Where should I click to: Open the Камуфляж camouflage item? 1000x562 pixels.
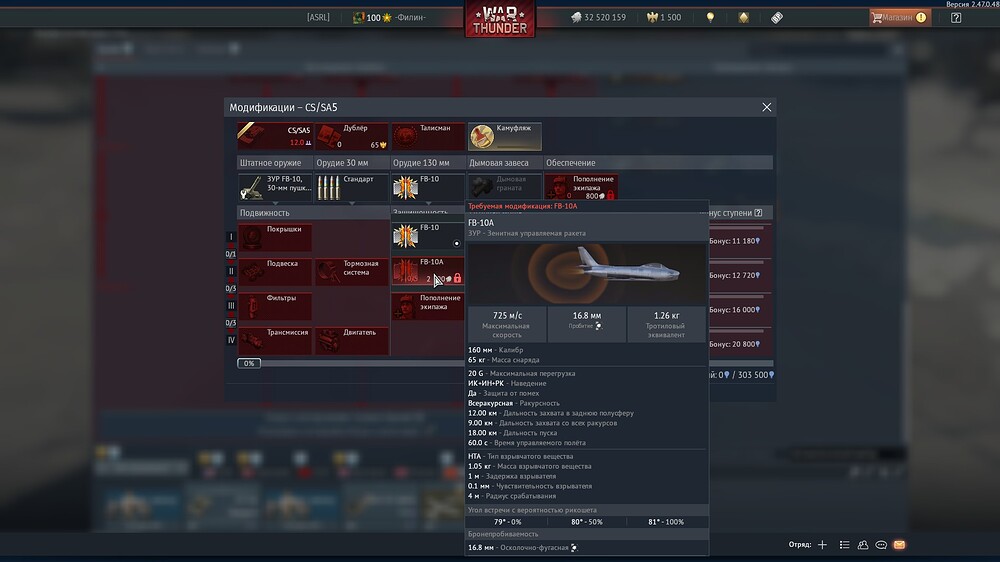504,136
